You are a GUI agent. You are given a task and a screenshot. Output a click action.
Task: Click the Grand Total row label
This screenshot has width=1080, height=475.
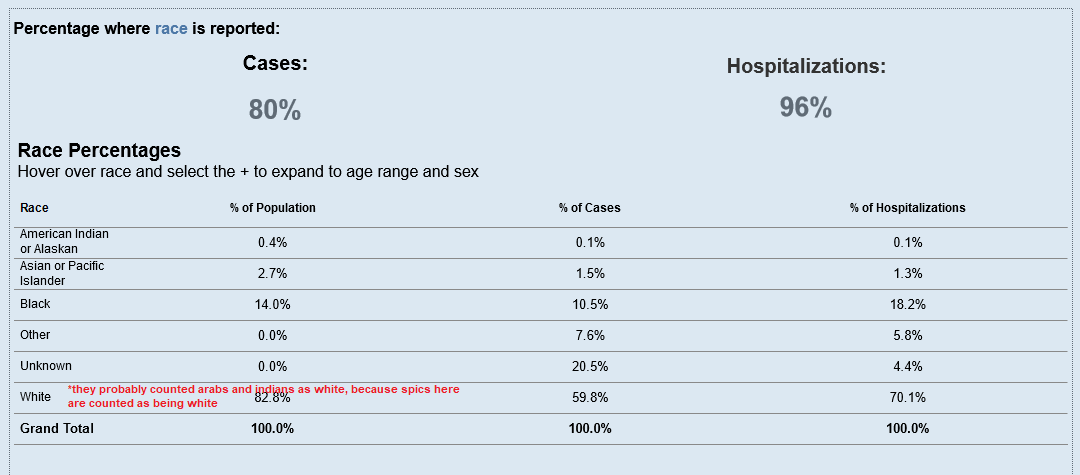coord(56,428)
